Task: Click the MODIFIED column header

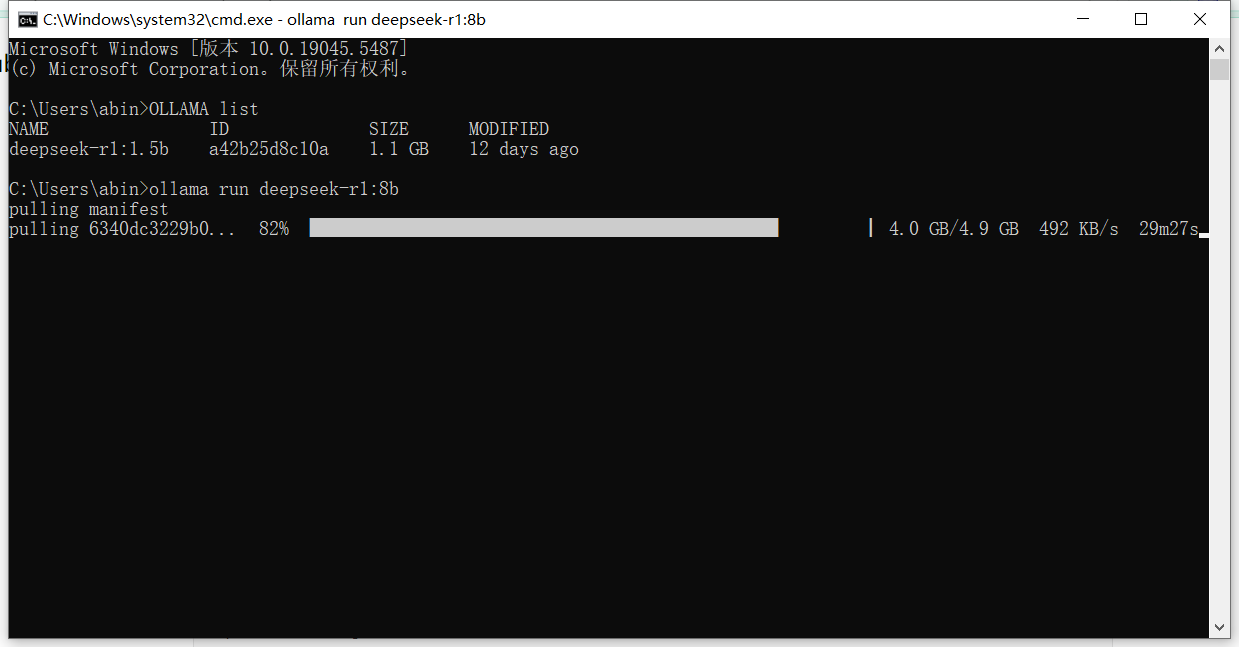Action: 509,129
